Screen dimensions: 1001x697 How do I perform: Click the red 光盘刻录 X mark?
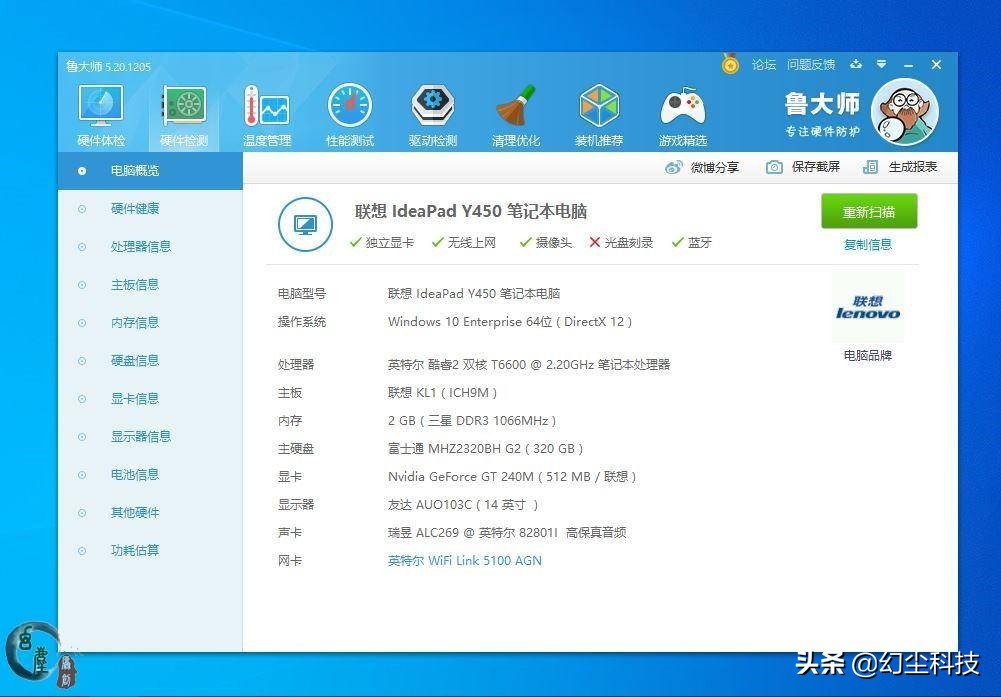coord(597,241)
